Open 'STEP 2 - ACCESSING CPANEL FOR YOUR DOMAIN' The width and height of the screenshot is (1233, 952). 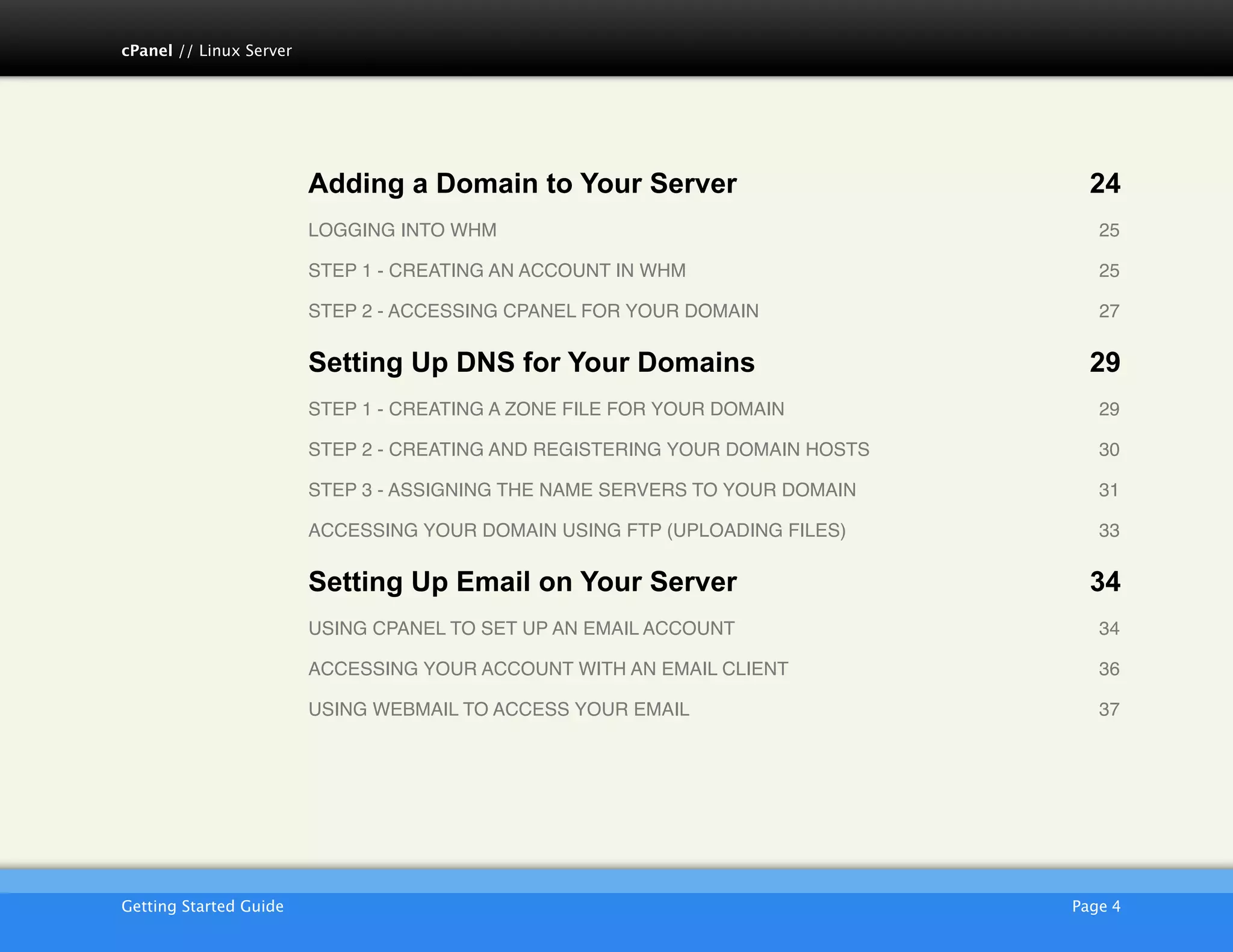pos(533,311)
